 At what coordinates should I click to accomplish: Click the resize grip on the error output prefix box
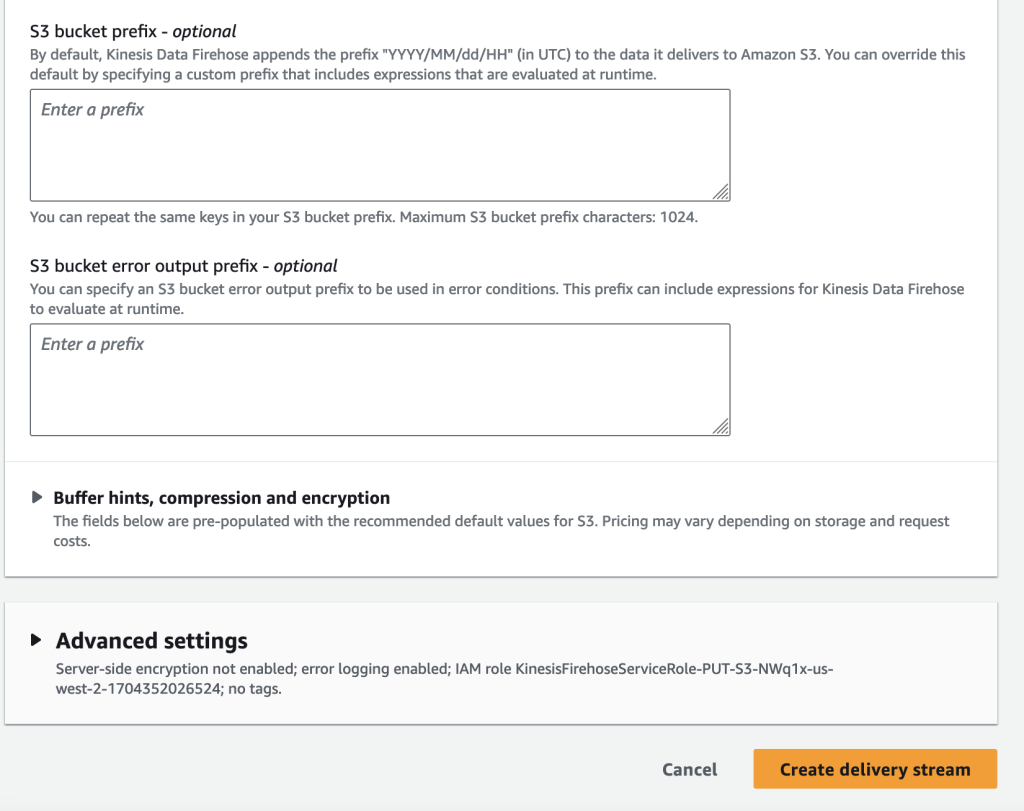(722, 428)
